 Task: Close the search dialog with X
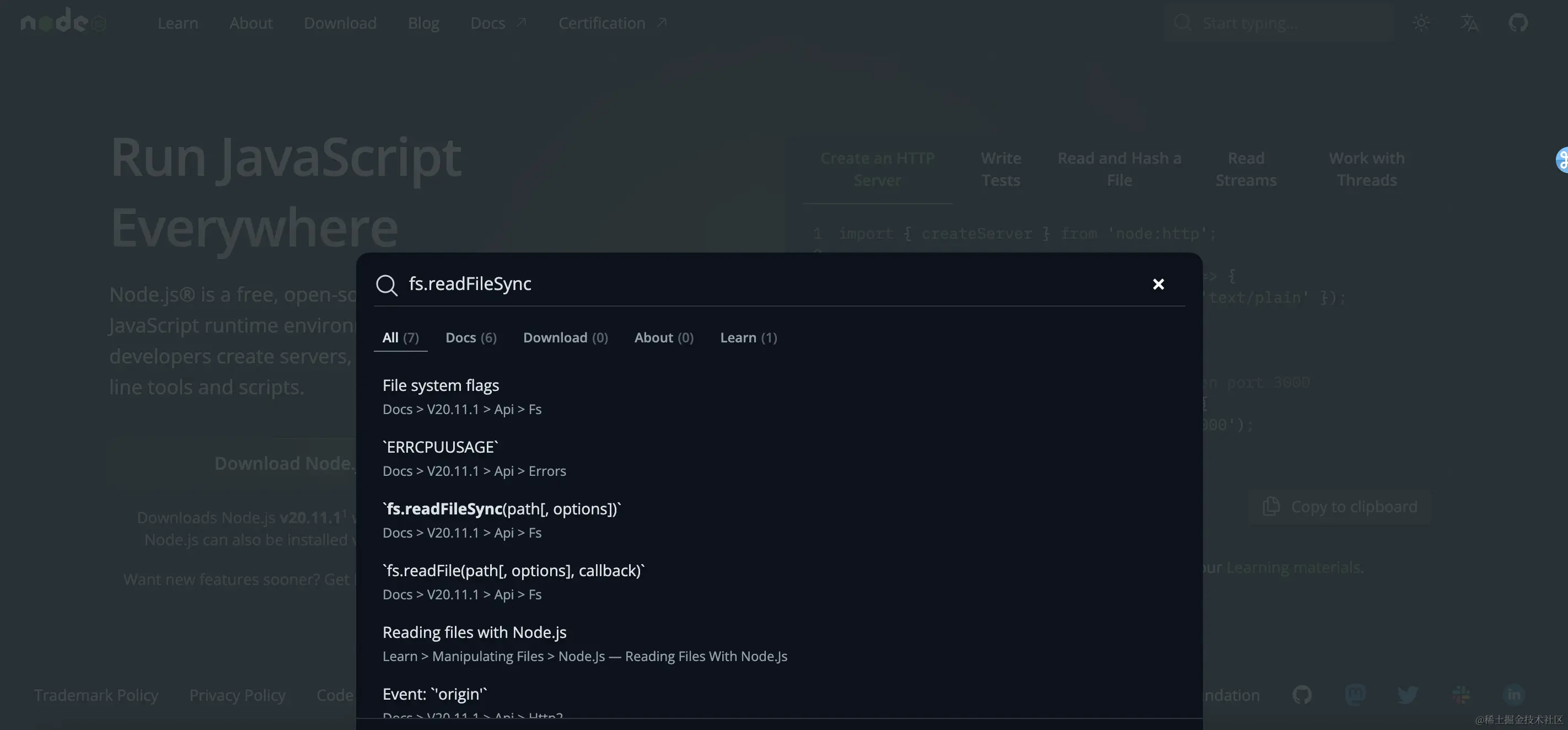click(x=1158, y=285)
